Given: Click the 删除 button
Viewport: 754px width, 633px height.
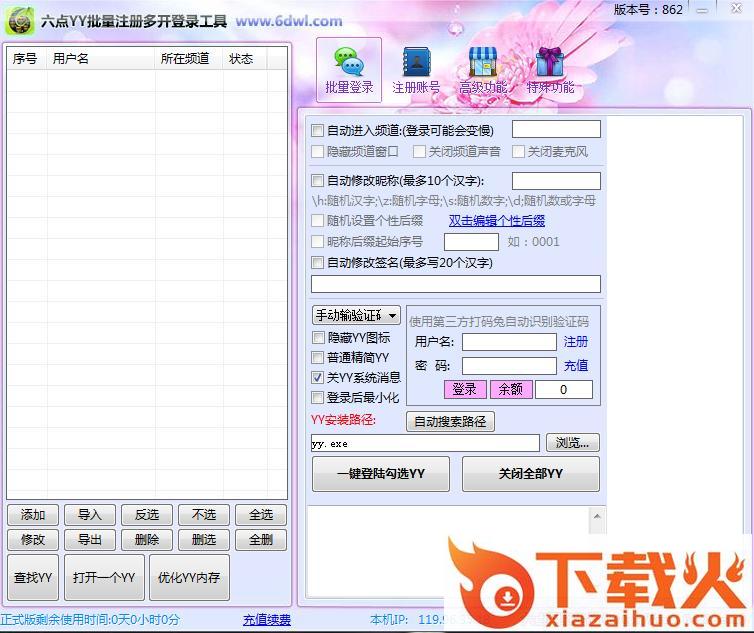Looking at the screenshot, I should click(147, 540).
